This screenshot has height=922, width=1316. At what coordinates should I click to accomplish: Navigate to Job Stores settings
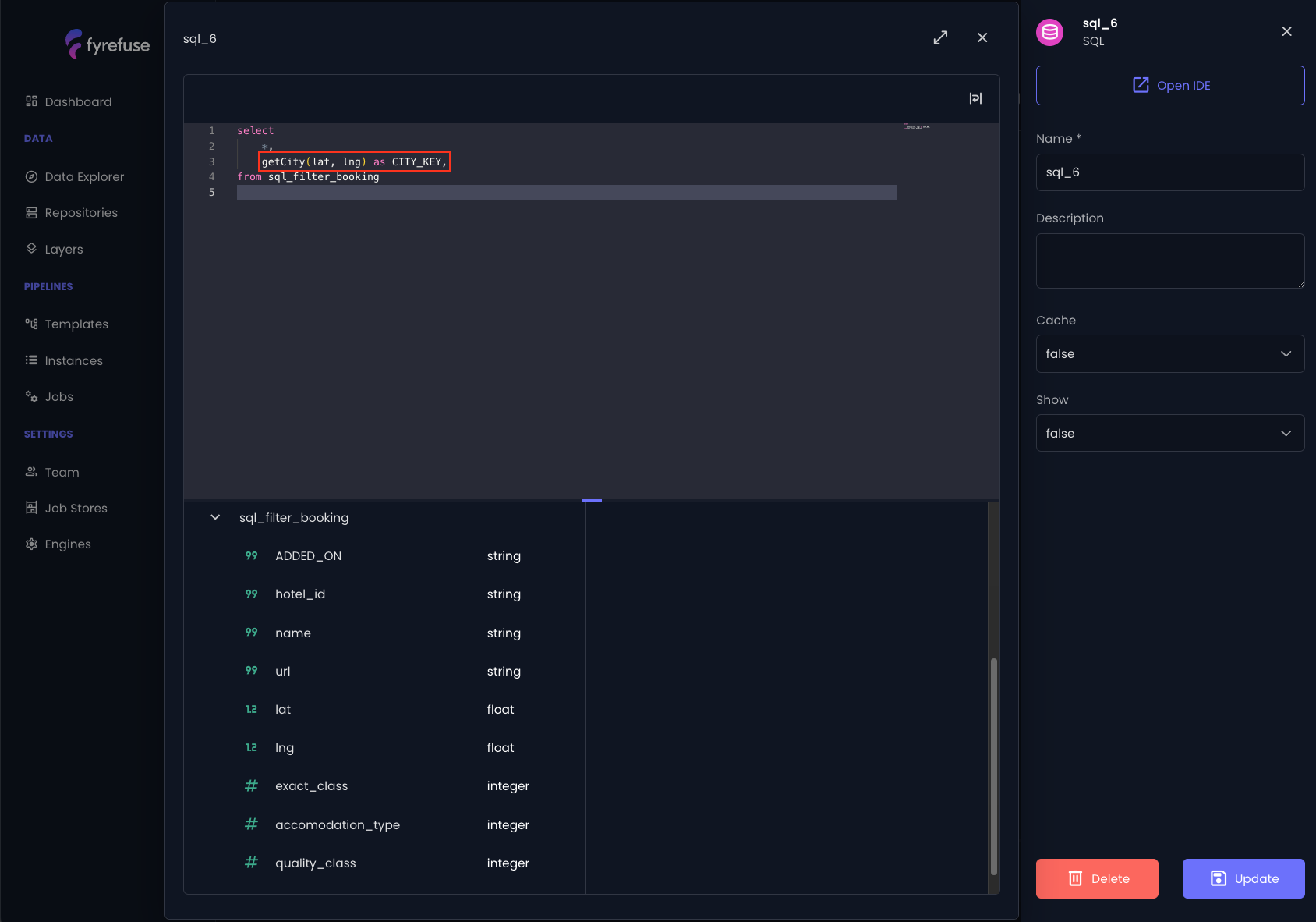pyautogui.click(x=76, y=509)
